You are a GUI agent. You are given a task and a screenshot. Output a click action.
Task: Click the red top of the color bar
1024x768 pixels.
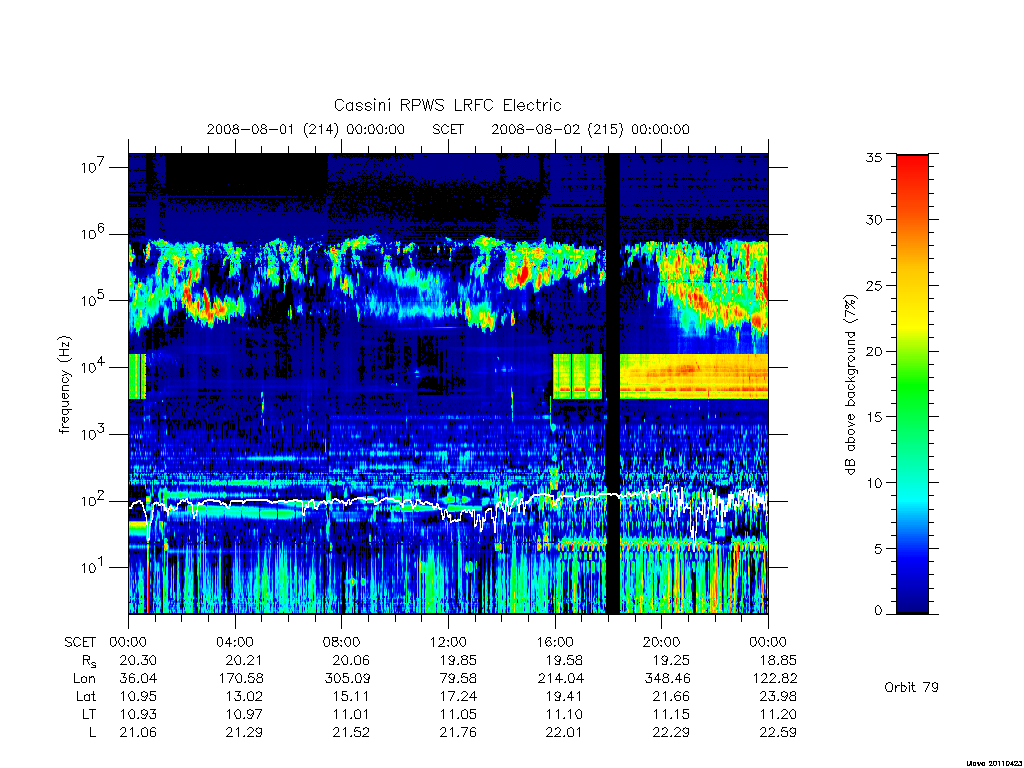(x=912, y=170)
